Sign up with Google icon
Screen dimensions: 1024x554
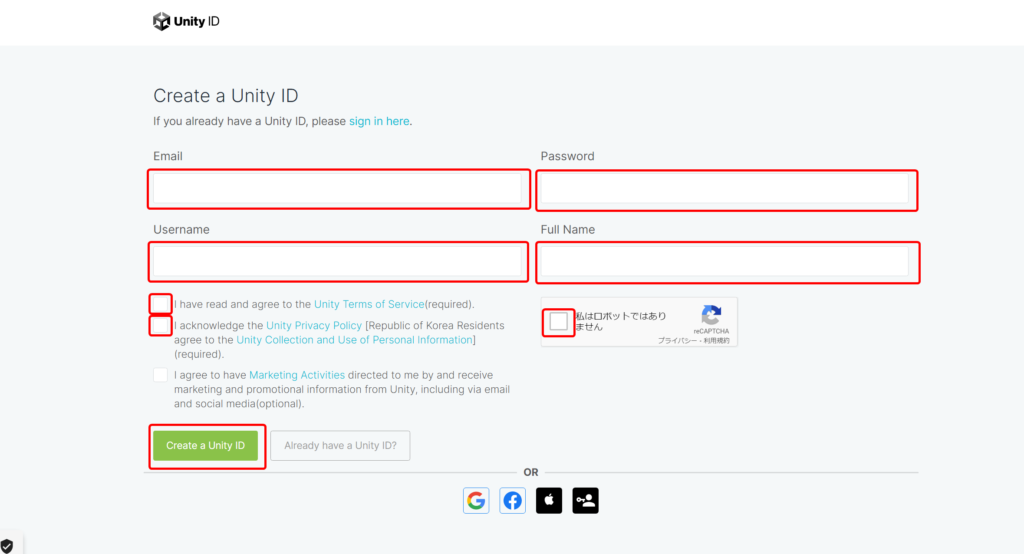(476, 500)
